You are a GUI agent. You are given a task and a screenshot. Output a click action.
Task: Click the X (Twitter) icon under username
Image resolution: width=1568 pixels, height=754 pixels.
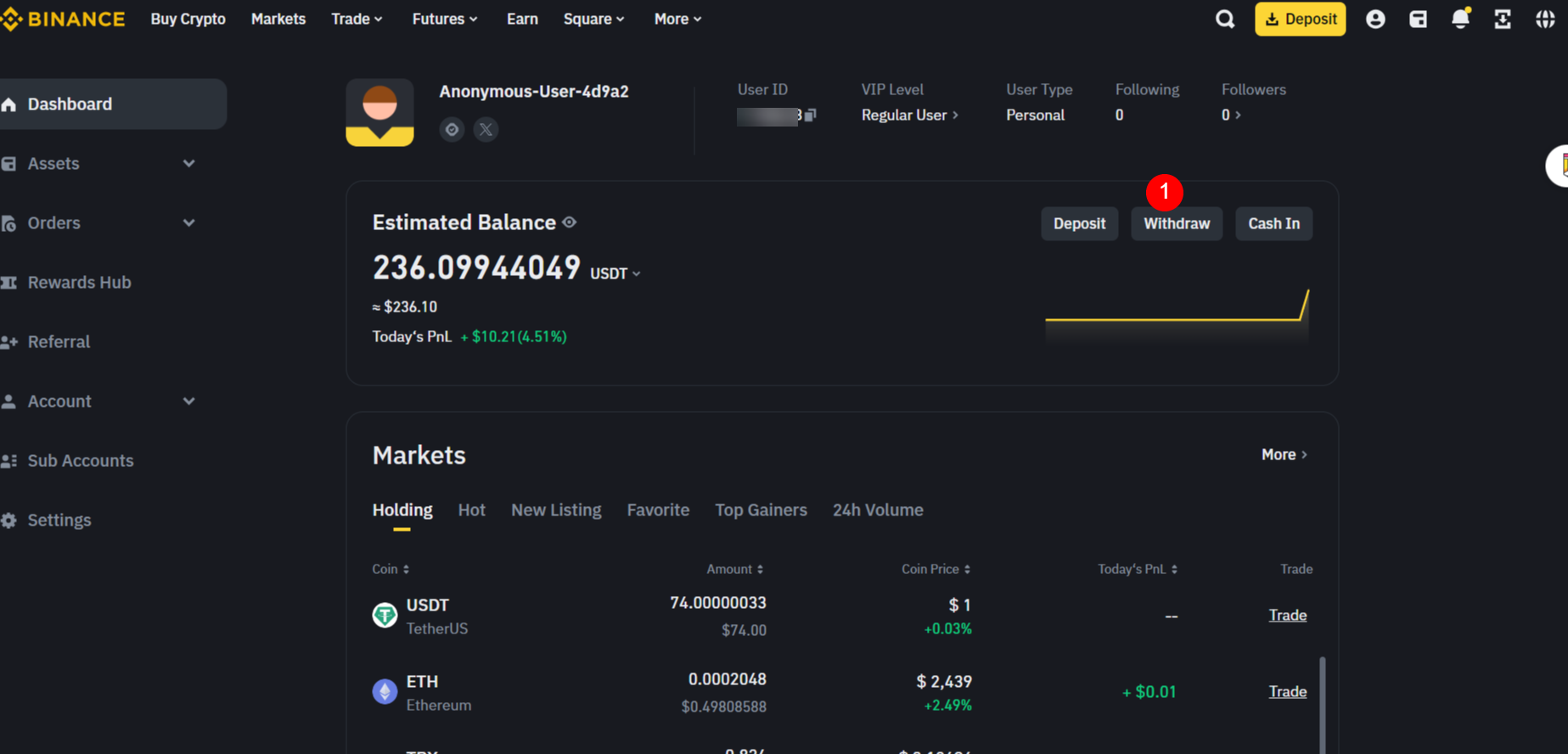tap(486, 129)
